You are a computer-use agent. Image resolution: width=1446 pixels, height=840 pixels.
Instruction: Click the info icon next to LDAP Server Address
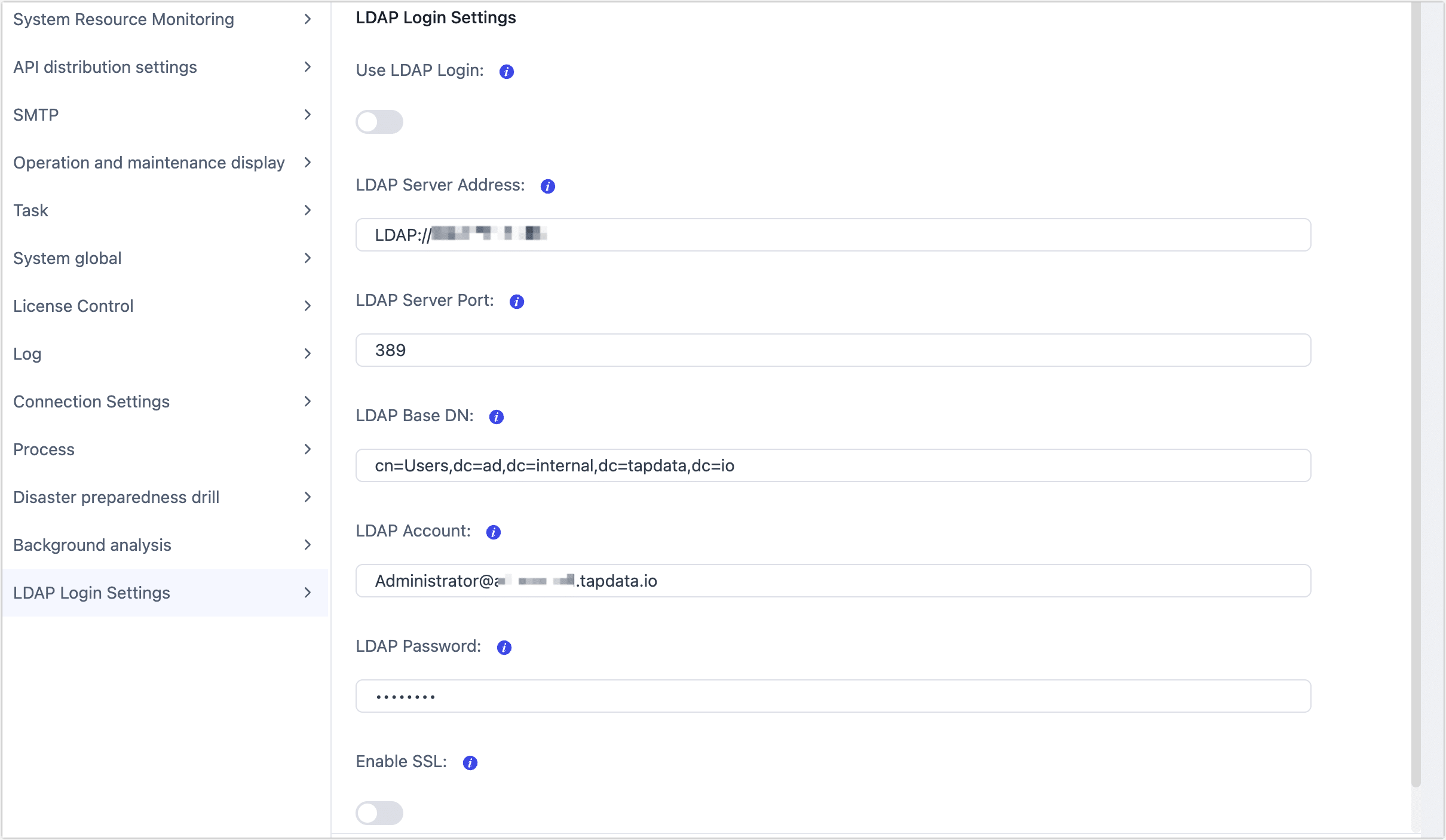[x=546, y=185]
